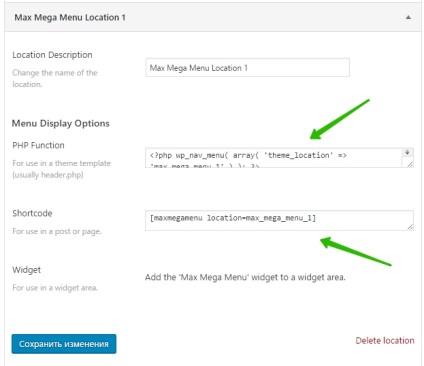
Task: Click the 'For use in a post or page' hint
Action: pos(57,231)
